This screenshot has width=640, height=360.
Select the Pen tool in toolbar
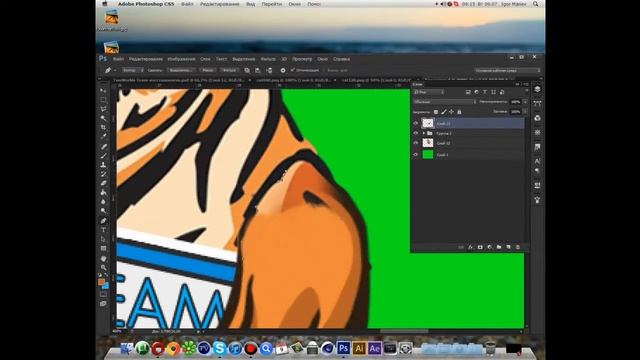tap(103, 221)
